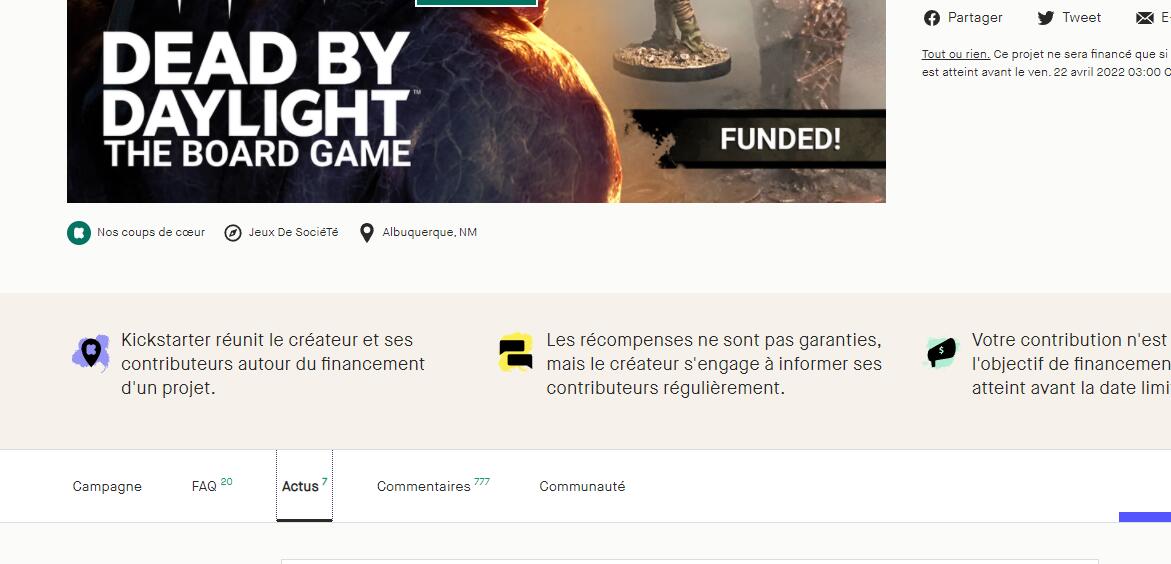1171x564 pixels.
Task: Go to the Communauté tab
Action: click(583, 486)
